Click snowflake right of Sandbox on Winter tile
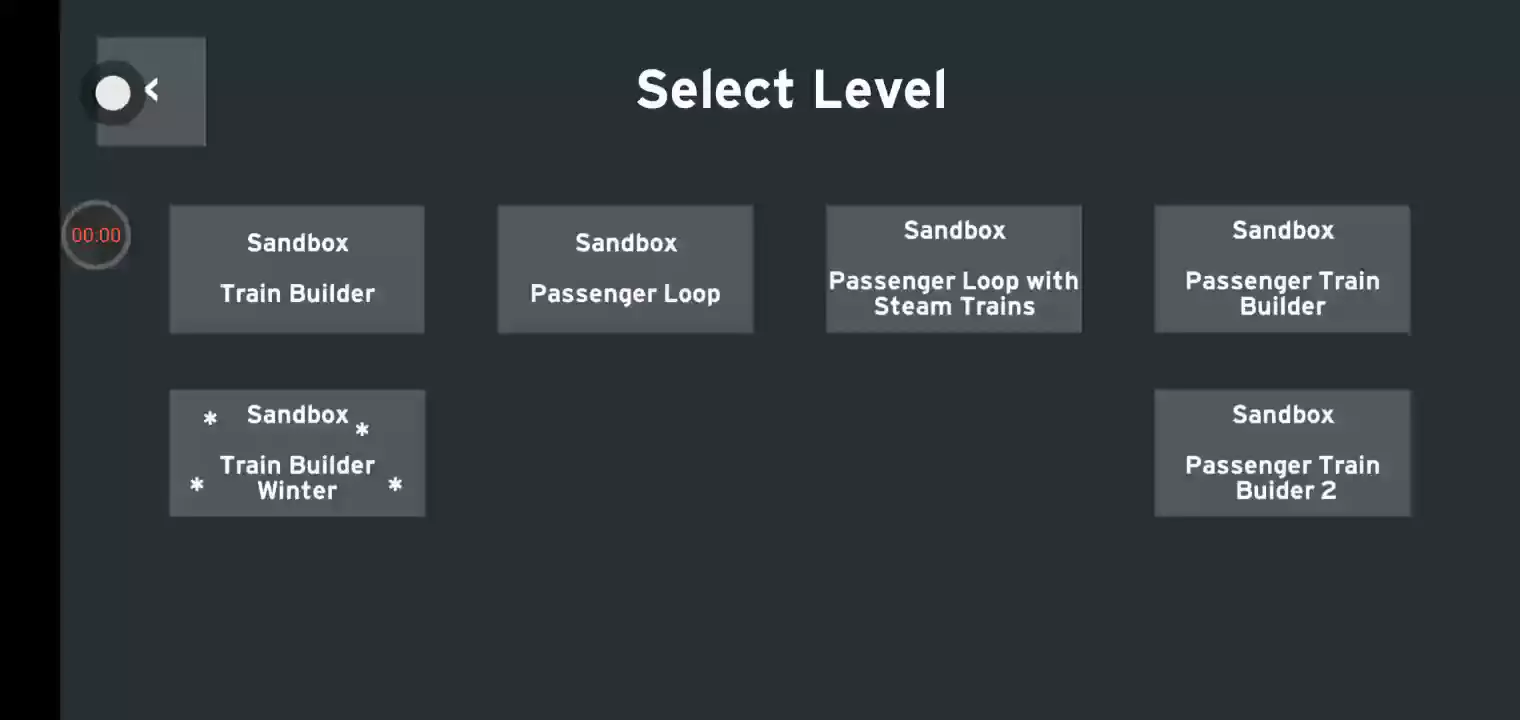The width and height of the screenshot is (1520, 720). click(362, 430)
